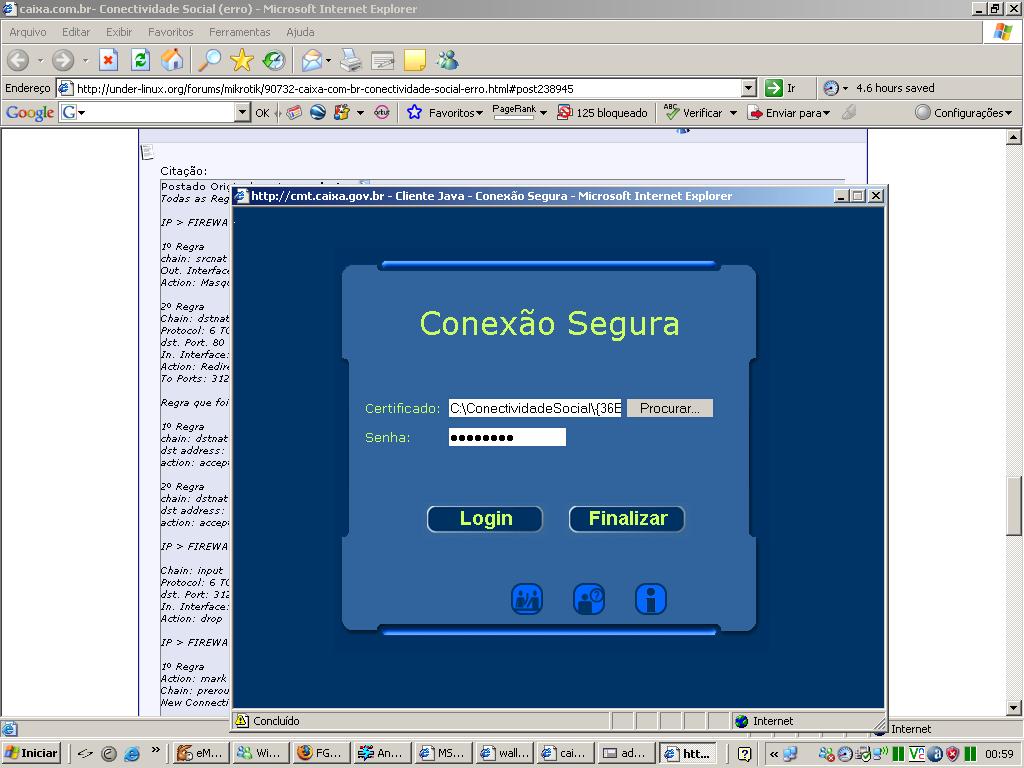Expand the quick launch chevron on taskbar

tap(155, 750)
